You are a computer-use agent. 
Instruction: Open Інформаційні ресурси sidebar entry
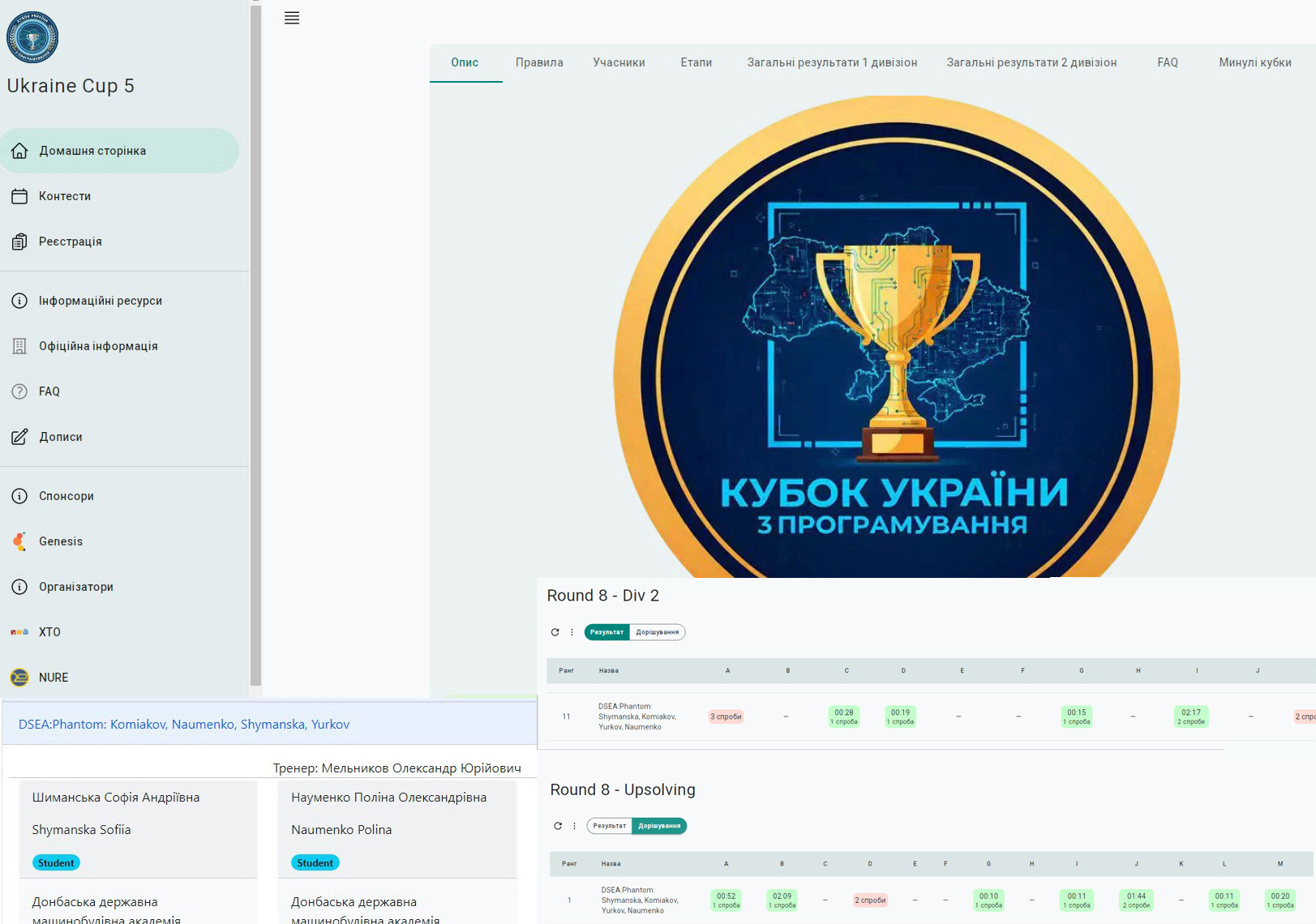pyautogui.click(x=120, y=301)
